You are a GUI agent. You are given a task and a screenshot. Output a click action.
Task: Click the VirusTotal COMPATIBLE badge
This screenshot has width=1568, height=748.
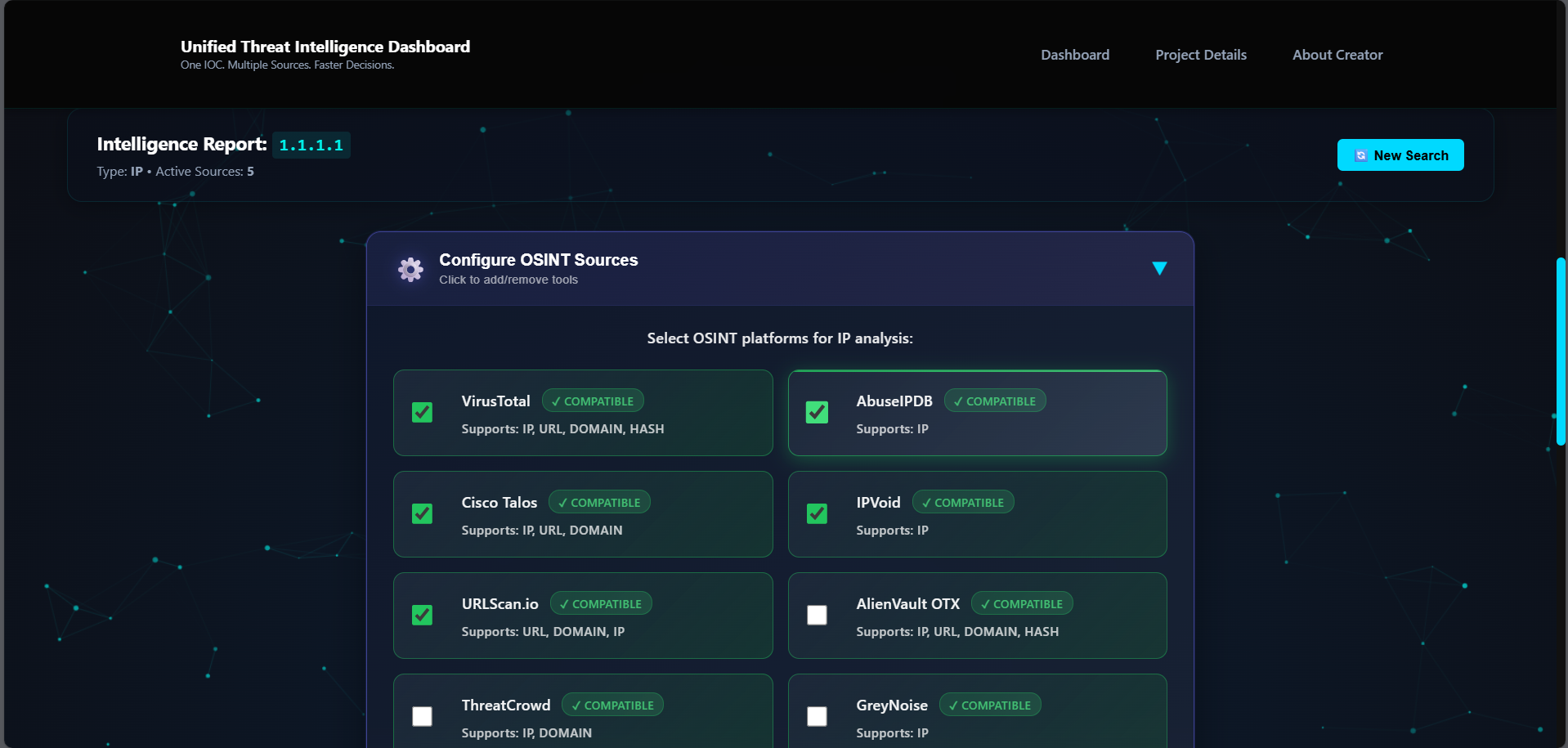[x=593, y=401]
